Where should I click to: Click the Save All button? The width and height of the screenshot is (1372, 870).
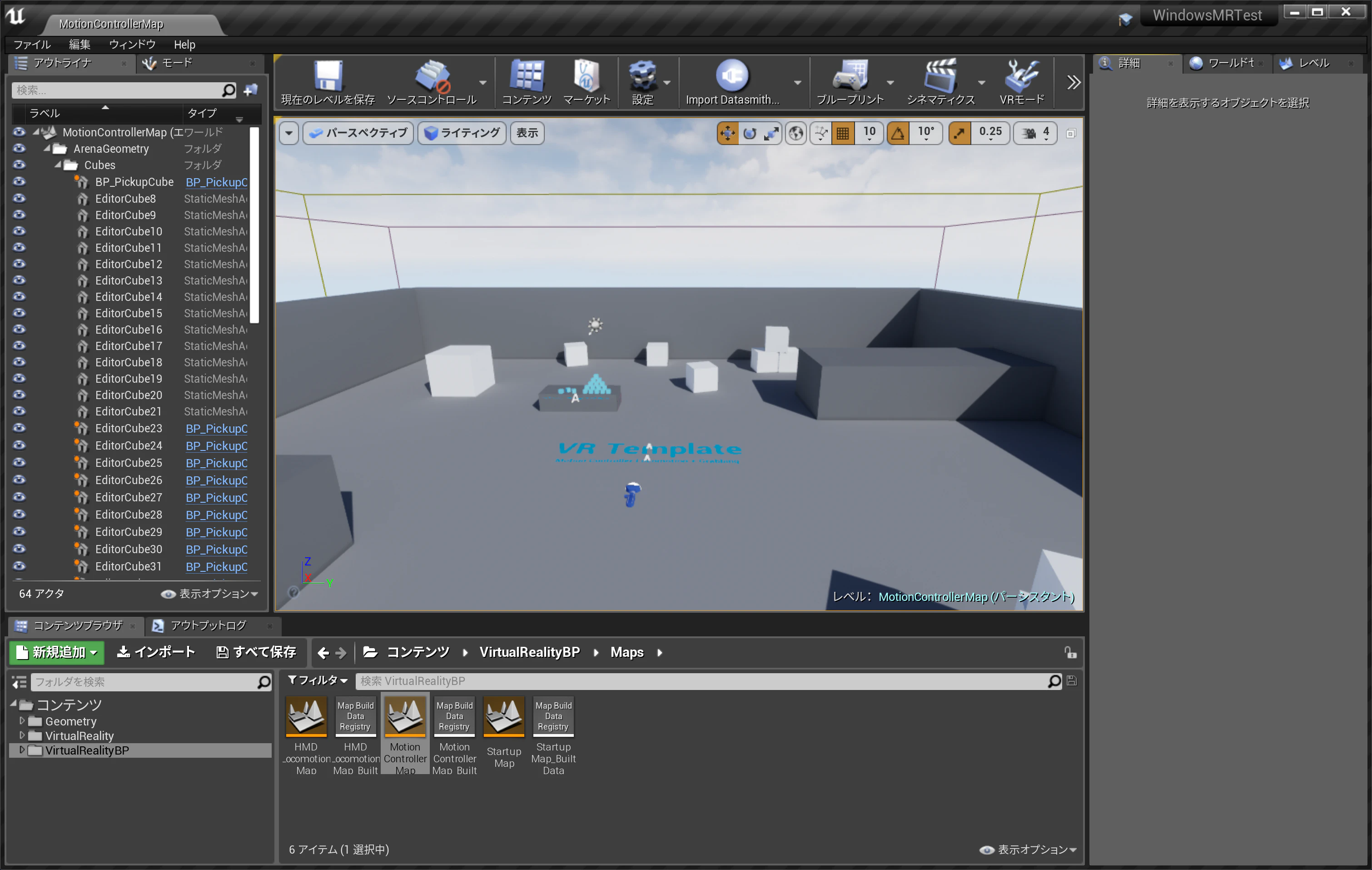[256, 652]
